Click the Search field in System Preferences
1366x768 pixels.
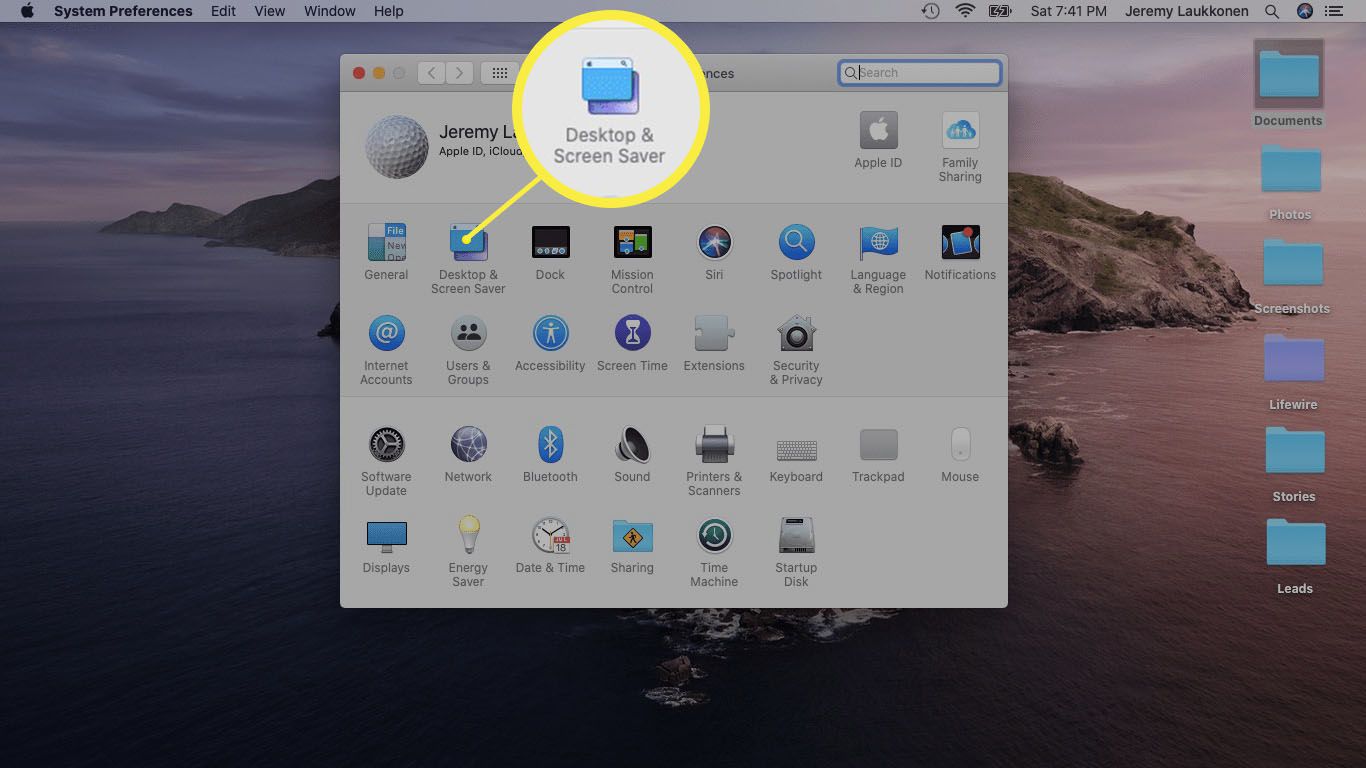[x=919, y=72]
